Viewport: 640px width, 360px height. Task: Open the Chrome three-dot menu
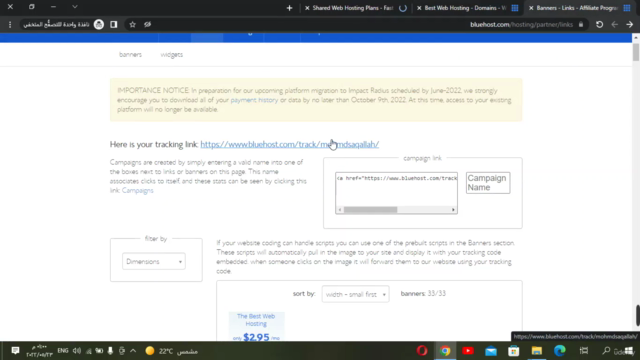click(10, 24)
